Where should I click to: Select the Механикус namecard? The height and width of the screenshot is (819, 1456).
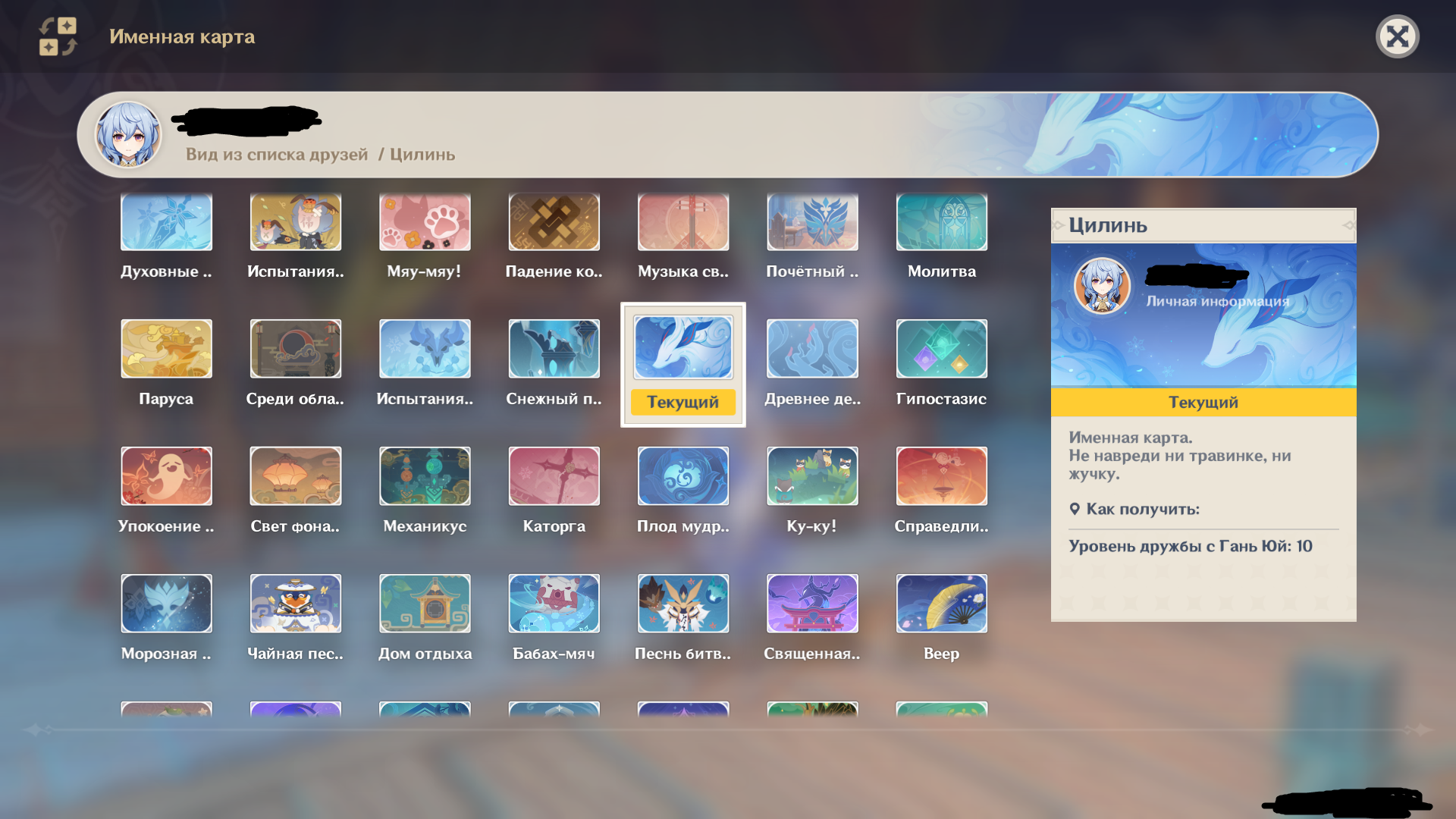click(425, 476)
